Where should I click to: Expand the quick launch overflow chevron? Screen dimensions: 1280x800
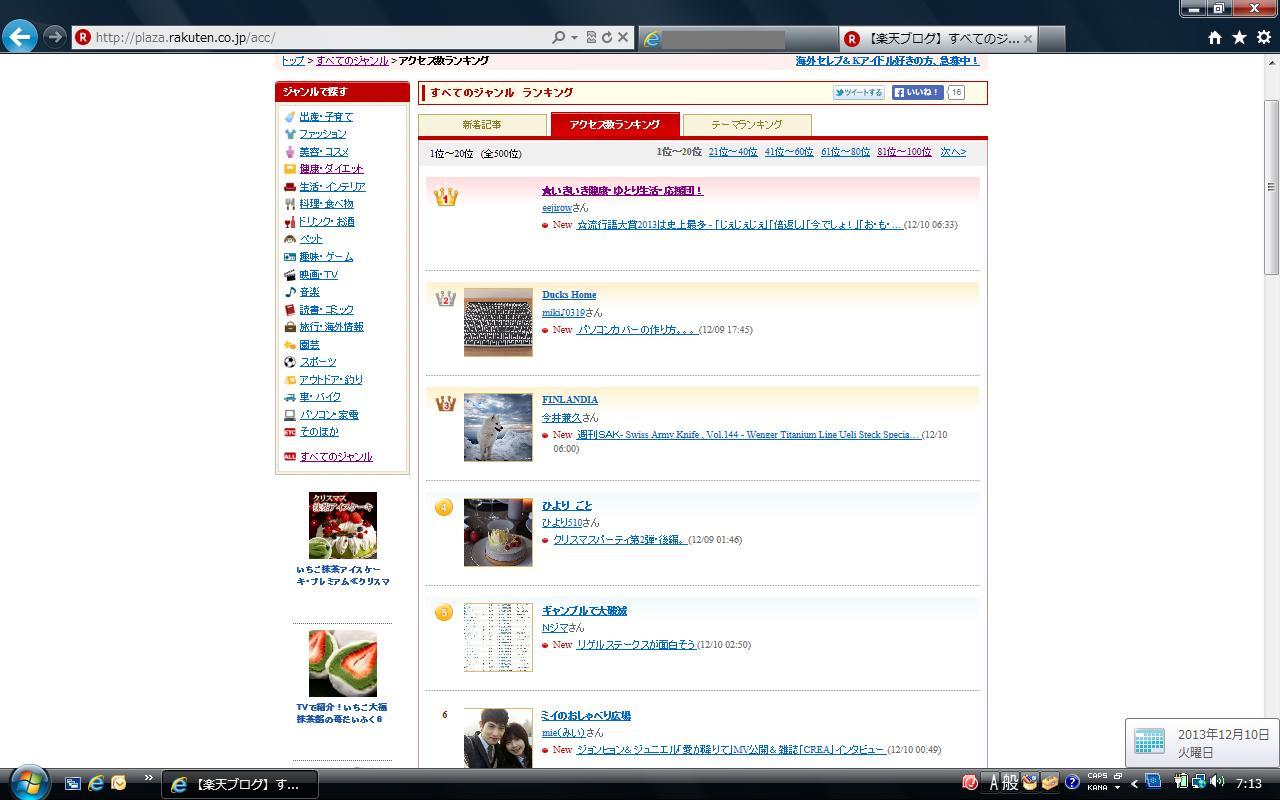click(149, 778)
